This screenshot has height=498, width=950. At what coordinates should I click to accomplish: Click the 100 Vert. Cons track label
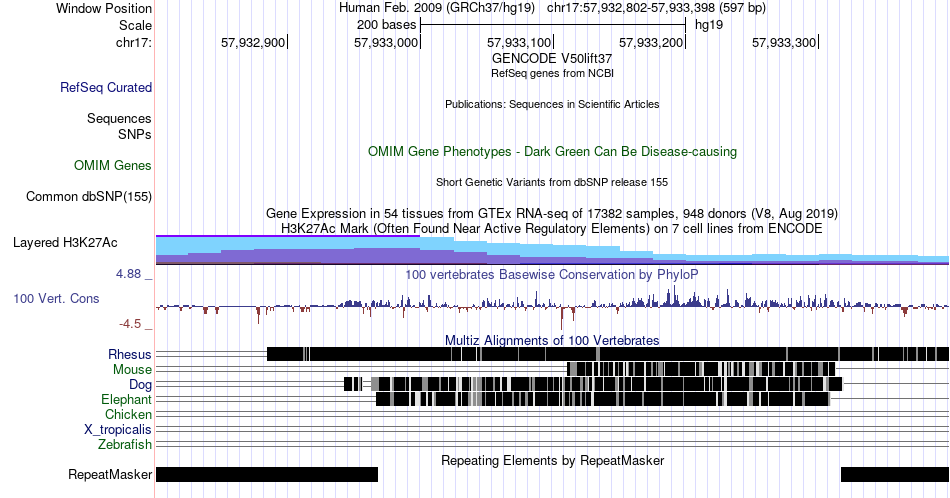[x=56, y=298]
